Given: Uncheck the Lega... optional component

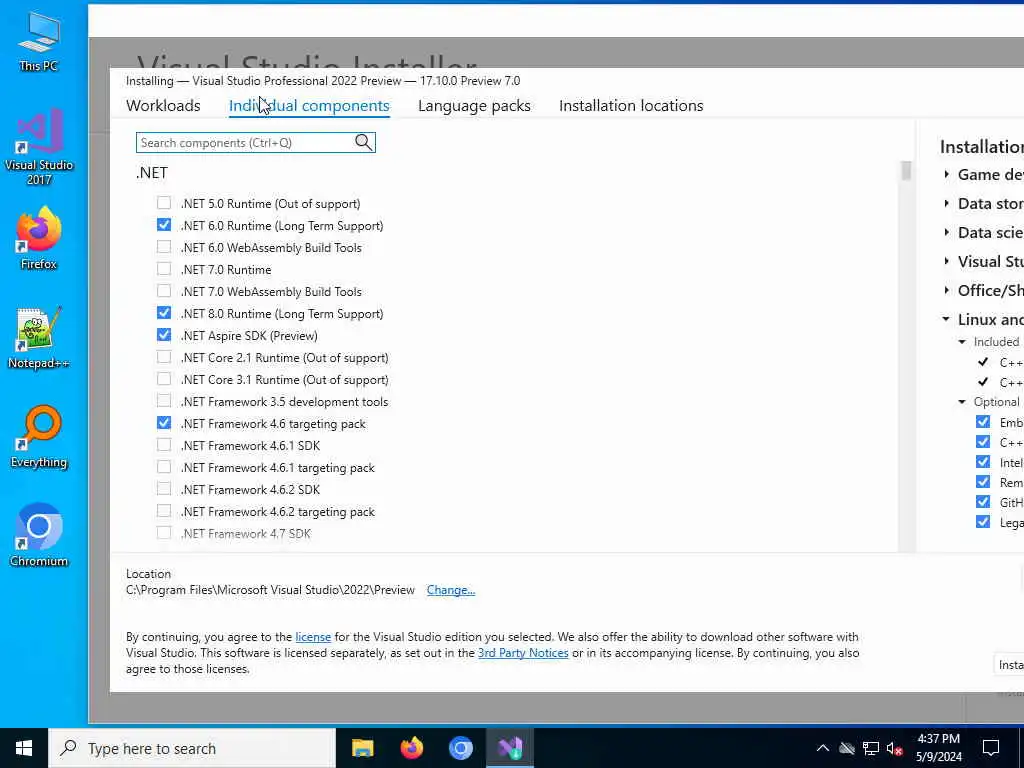Looking at the screenshot, I should [x=983, y=522].
